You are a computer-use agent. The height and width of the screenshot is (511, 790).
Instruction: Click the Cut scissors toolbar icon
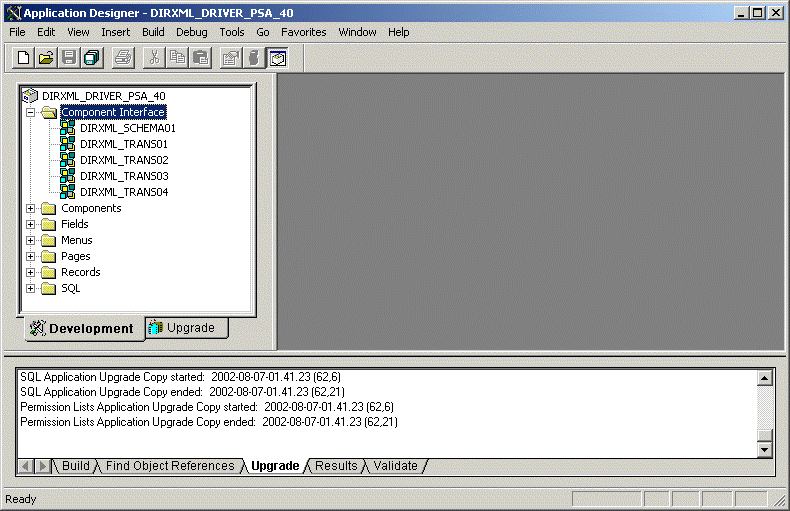coord(154,57)
